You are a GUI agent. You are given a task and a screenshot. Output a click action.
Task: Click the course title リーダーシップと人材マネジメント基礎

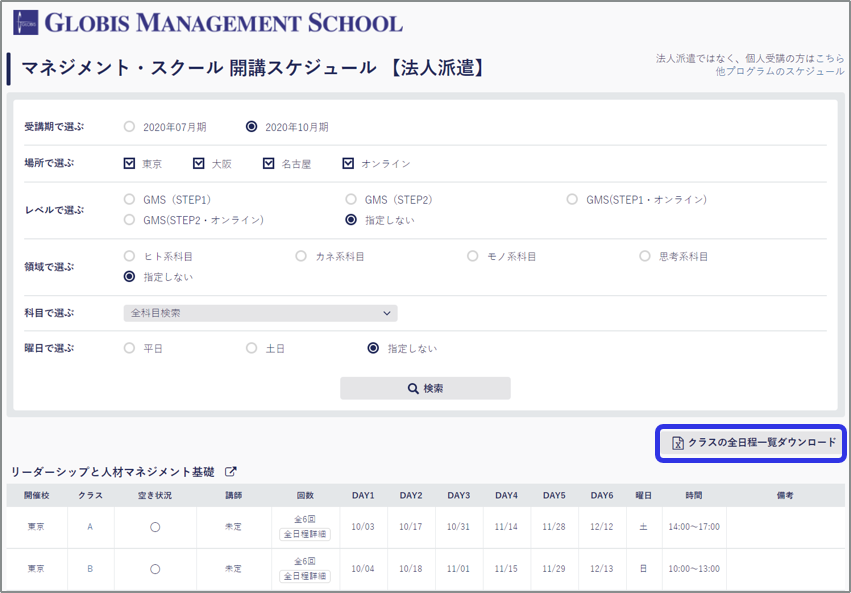coord(113,472)
